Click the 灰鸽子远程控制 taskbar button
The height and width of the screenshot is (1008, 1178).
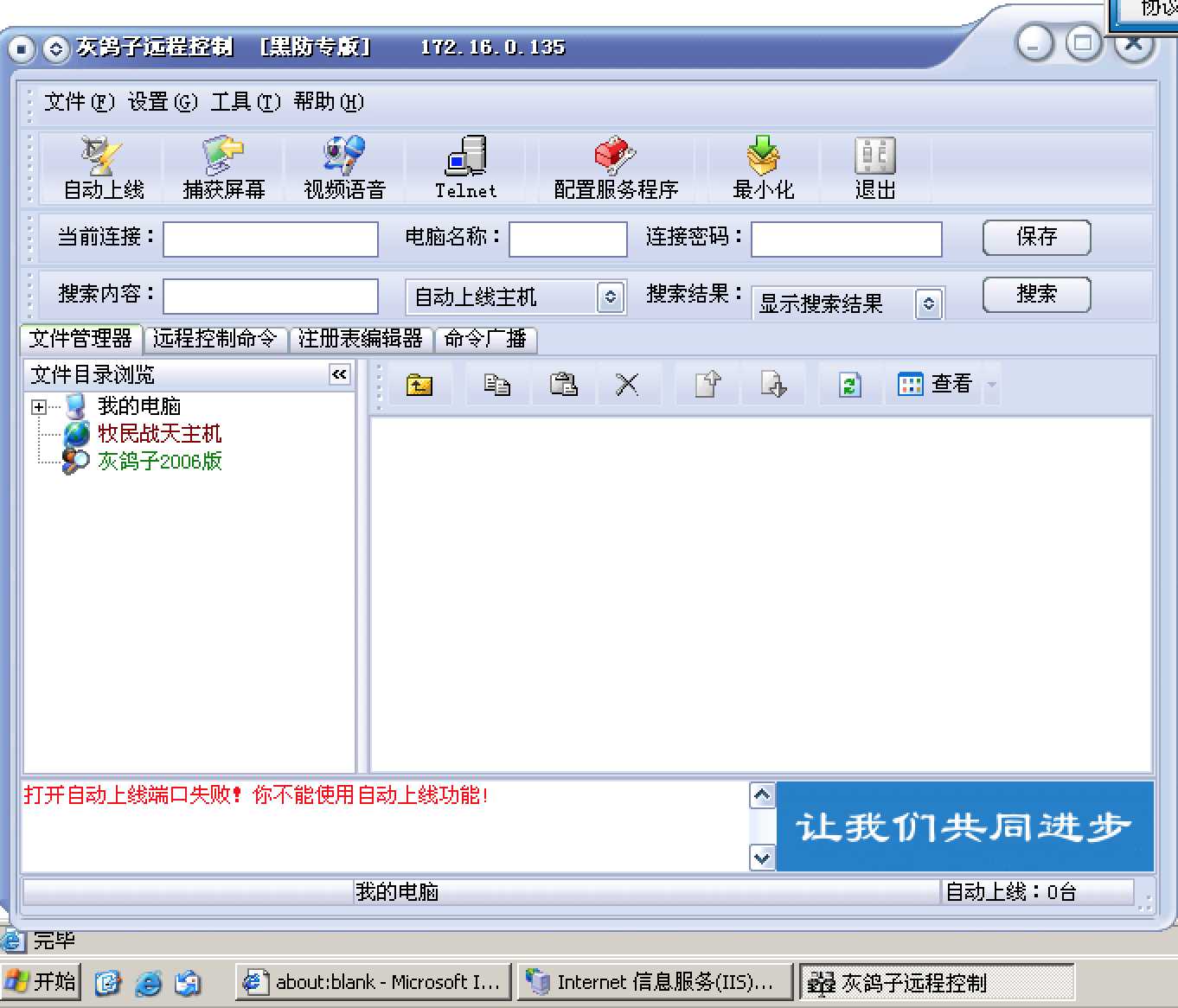click(x=938, y=983)
